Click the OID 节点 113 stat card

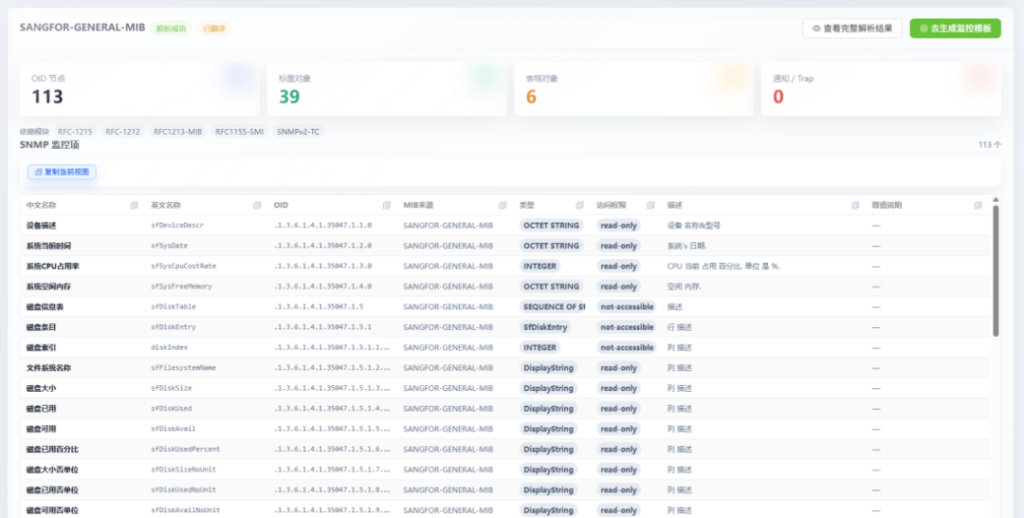(139, 89)
